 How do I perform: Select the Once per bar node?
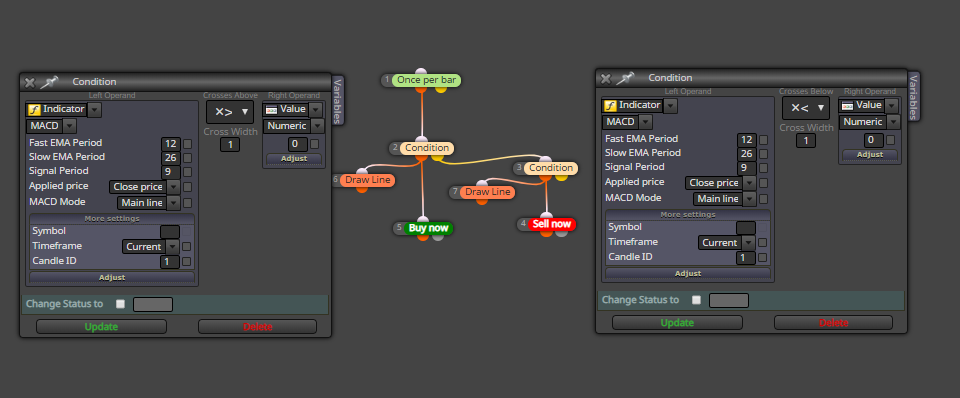[426, 80]
